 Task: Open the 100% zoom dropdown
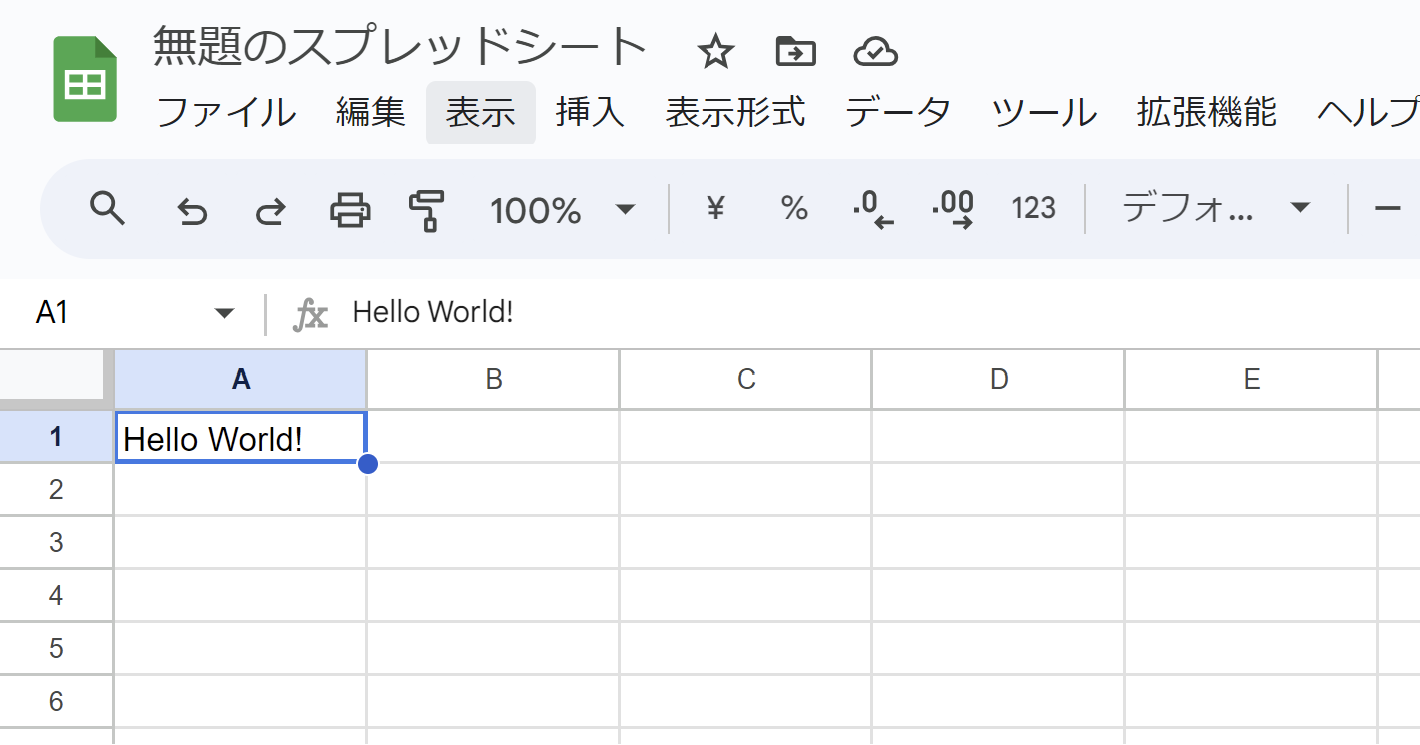coord(562,209)
